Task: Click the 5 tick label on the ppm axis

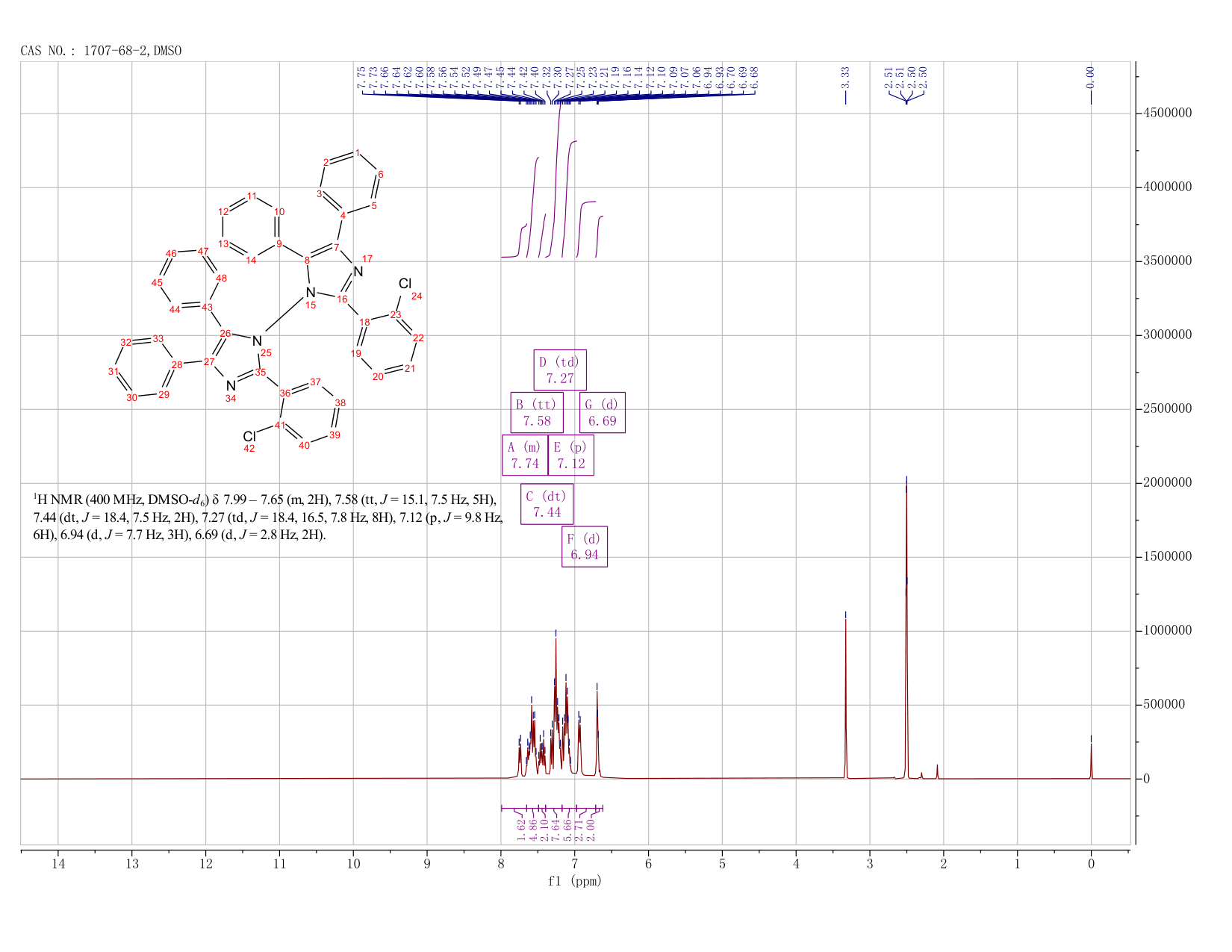Action: [x=722, y=864]
